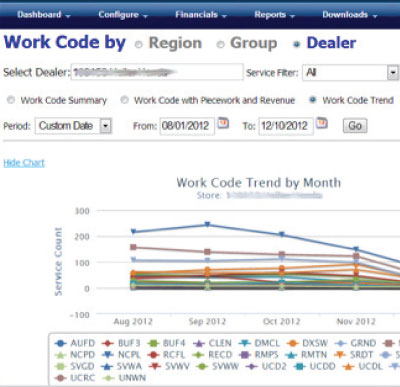Toggle DXSW series in chart legend
400x387 pixels.
pos(307,343)
